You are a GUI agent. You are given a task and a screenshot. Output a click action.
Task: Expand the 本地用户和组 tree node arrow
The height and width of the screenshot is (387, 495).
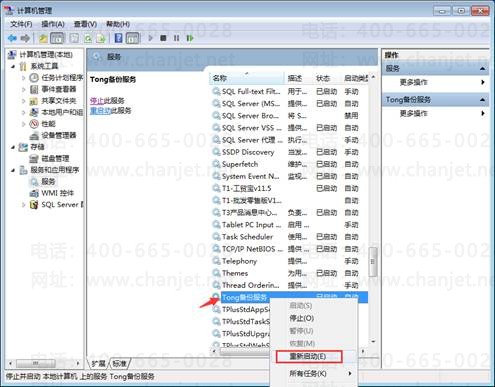(24, 112)
